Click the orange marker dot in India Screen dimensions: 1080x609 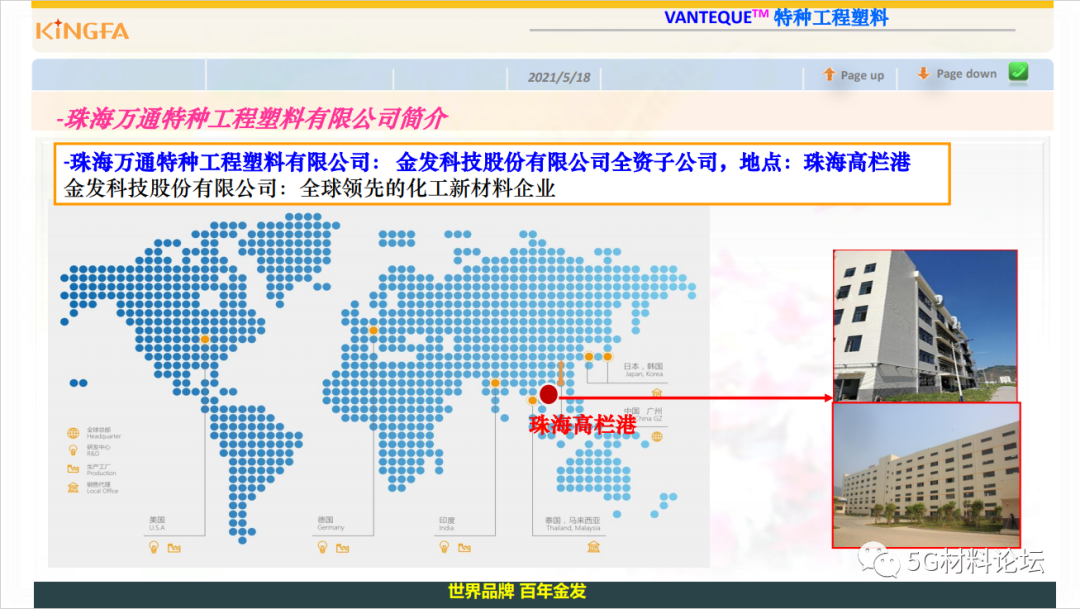tap(495, 383)
